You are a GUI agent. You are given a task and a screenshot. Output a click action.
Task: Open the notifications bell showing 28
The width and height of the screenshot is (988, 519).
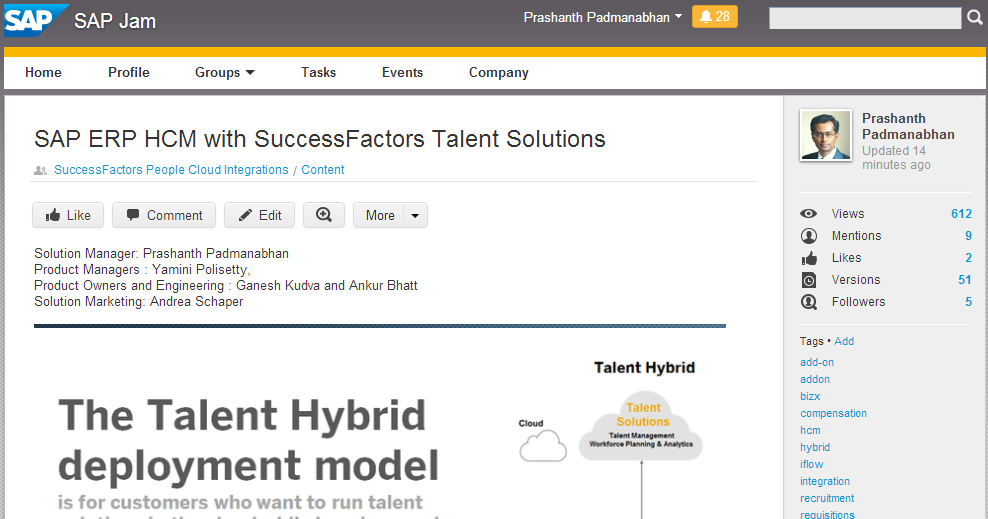click(x=715, y=17)
